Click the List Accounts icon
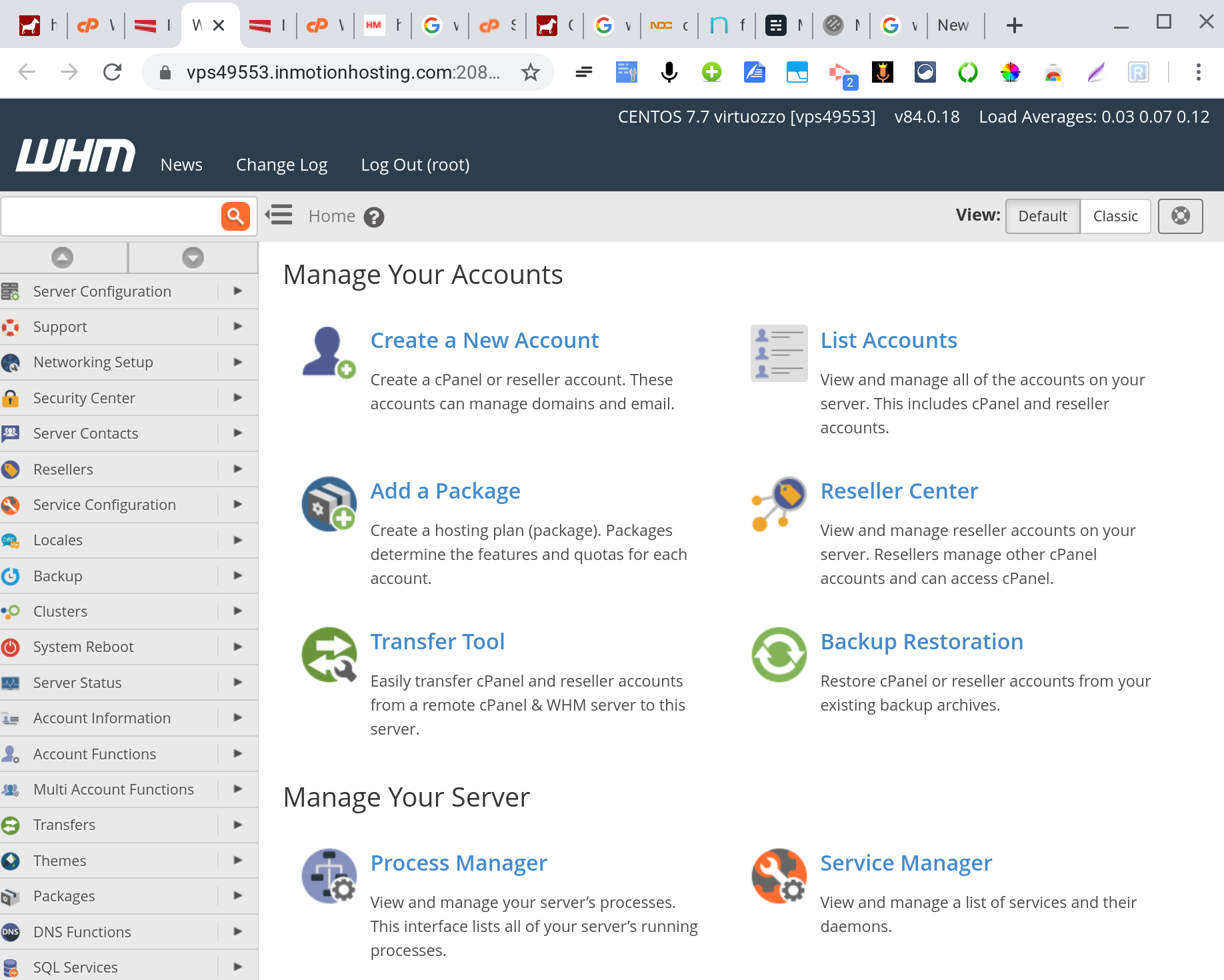Image resolution: width=1224 pixels, height=980 pixels. 779,353
